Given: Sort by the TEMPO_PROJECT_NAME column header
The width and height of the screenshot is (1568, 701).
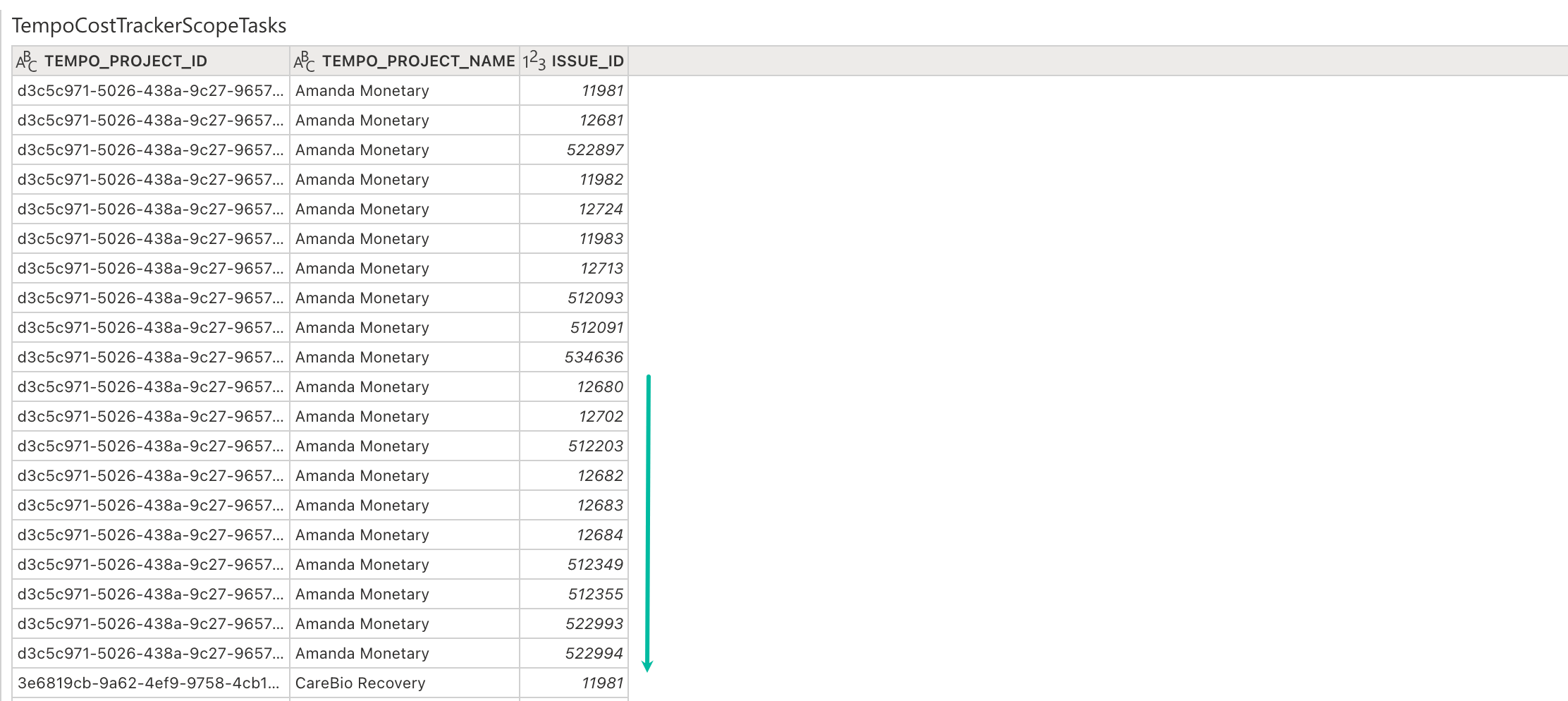Looking at the screenshot, I should [x=419, y=61].
